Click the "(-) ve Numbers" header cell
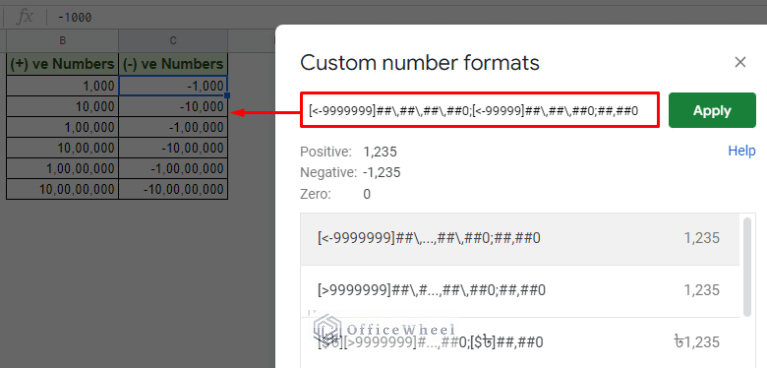This screenshot has height=368, width=767. coord(173,64)
